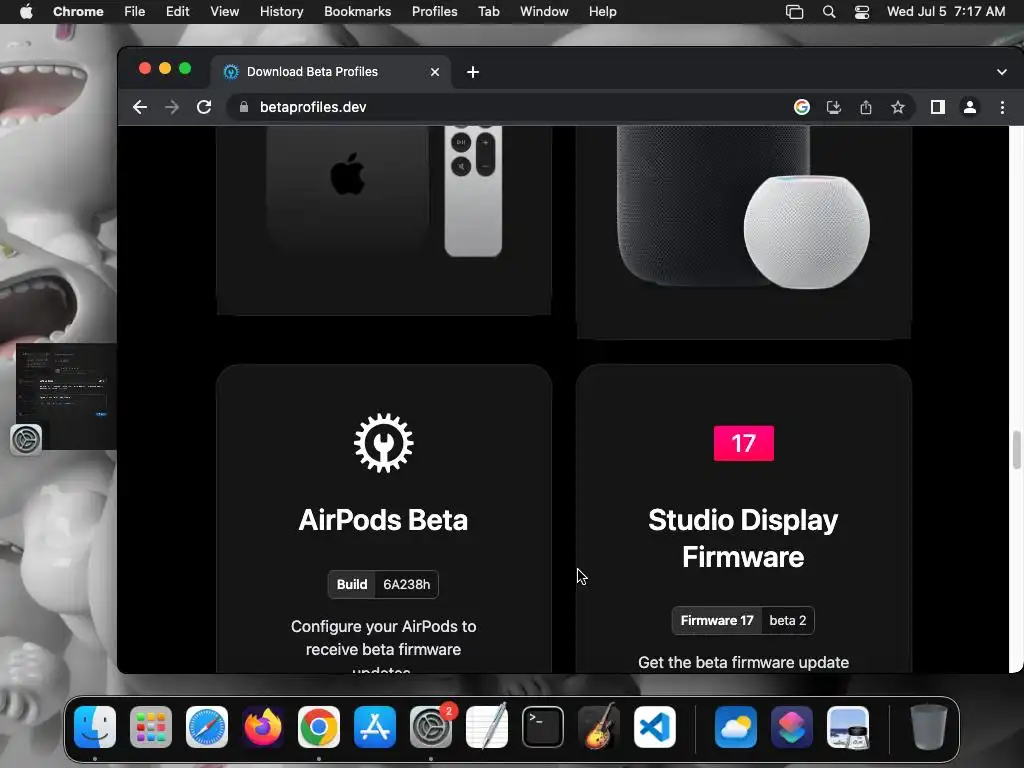
Task: Open Control Center in menu bar
Action: coord(862,12)
